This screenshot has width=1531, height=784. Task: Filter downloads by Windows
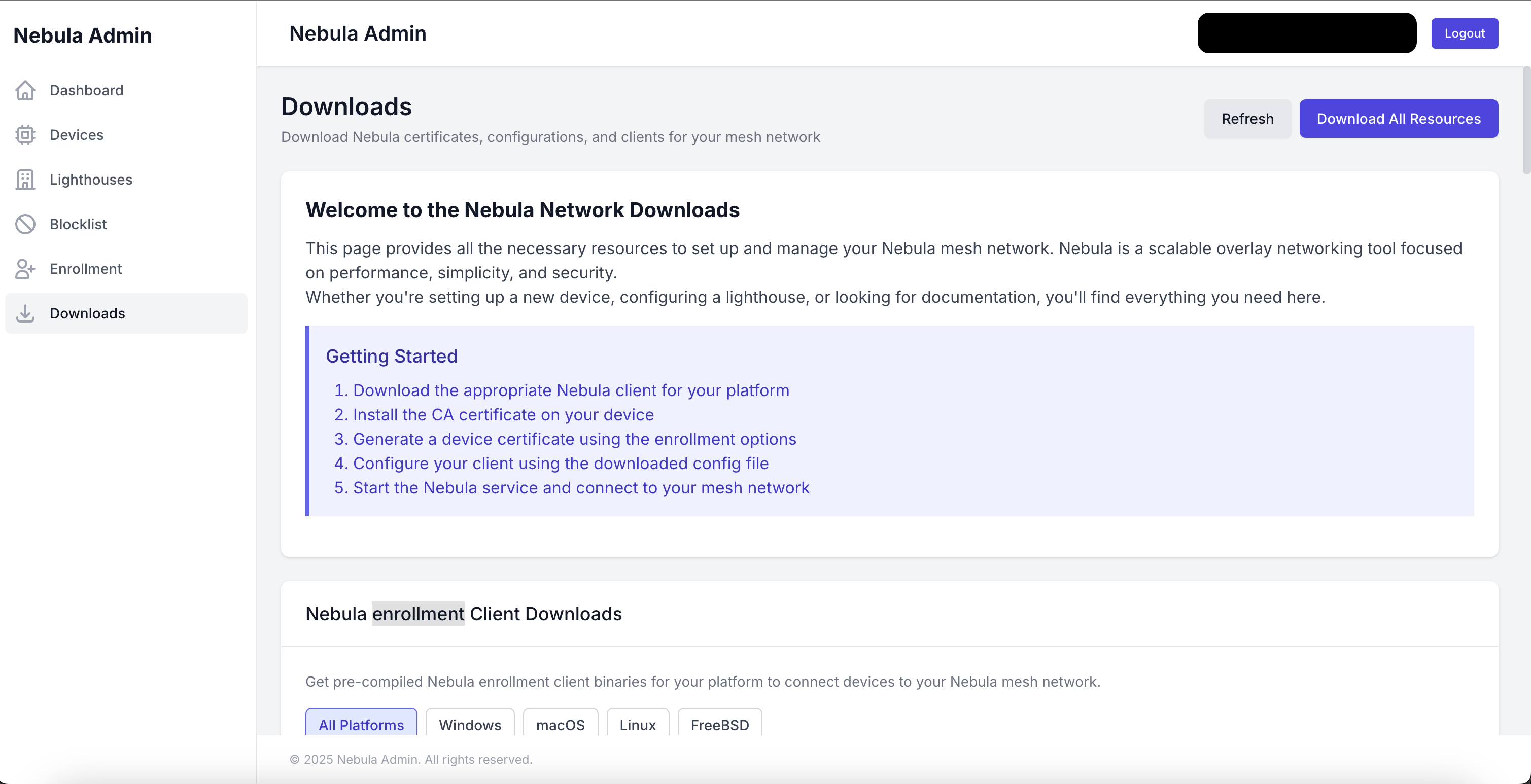coord(470,724)
